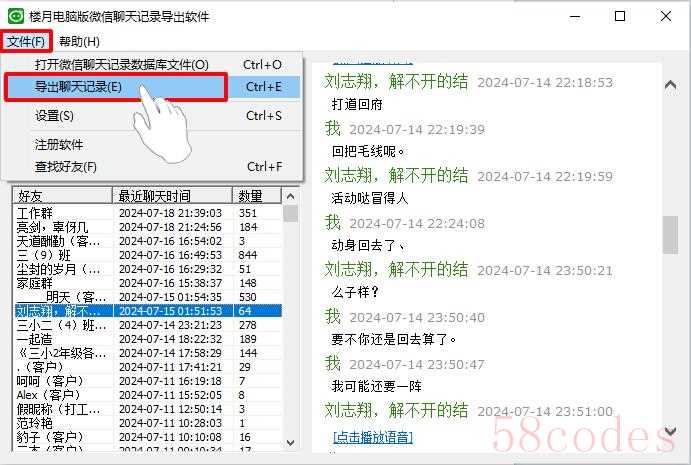Select the highlighted 刘志翔，解不… row
The width and height of the screenshot is (691, 465).
148,311
